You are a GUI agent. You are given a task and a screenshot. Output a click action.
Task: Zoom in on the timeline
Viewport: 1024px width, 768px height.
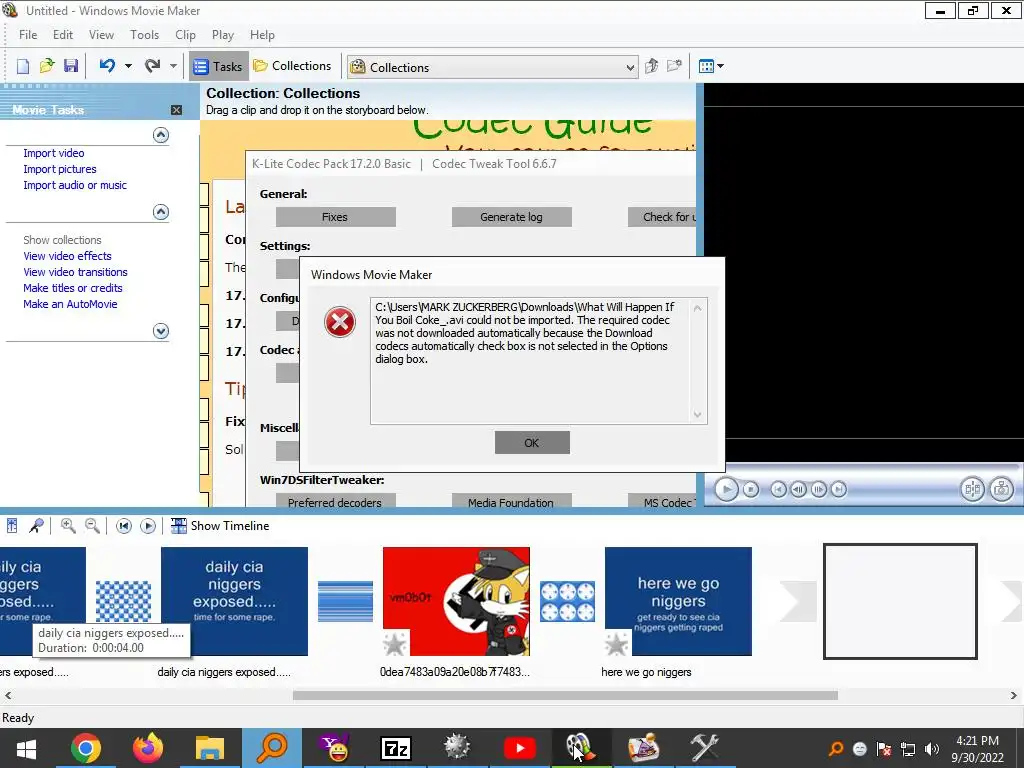68,526
